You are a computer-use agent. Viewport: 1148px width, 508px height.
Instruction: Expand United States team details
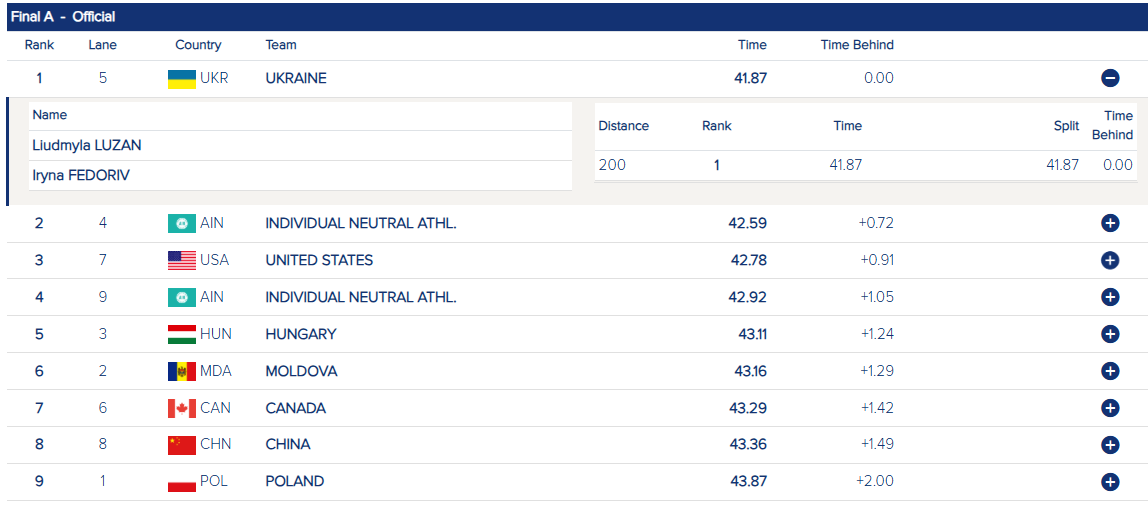coord(1109,260)
